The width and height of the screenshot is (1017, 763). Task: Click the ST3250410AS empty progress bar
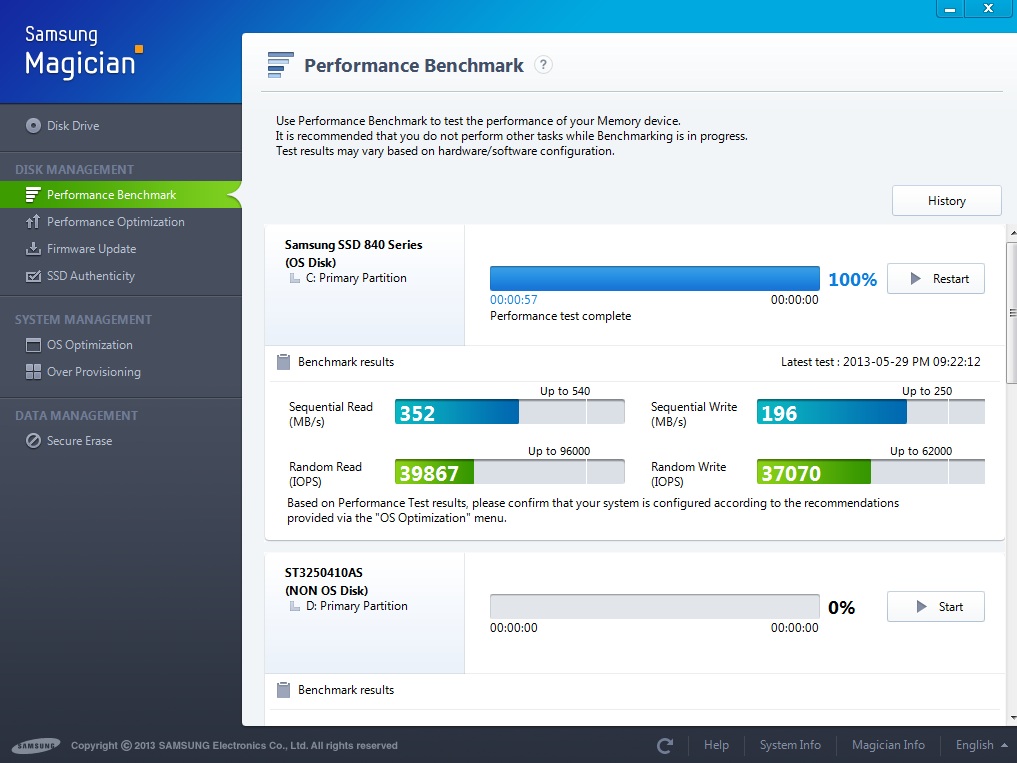[654, 607]
